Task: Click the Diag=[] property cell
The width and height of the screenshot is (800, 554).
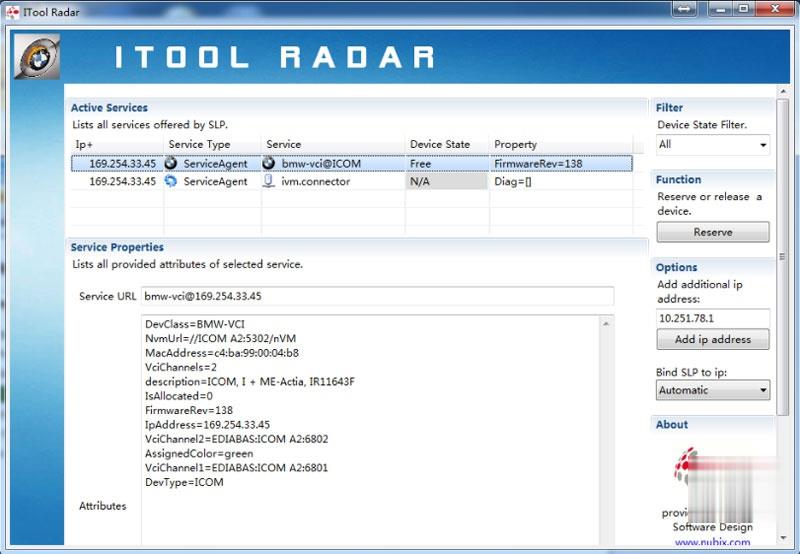Action: [561, 181]
